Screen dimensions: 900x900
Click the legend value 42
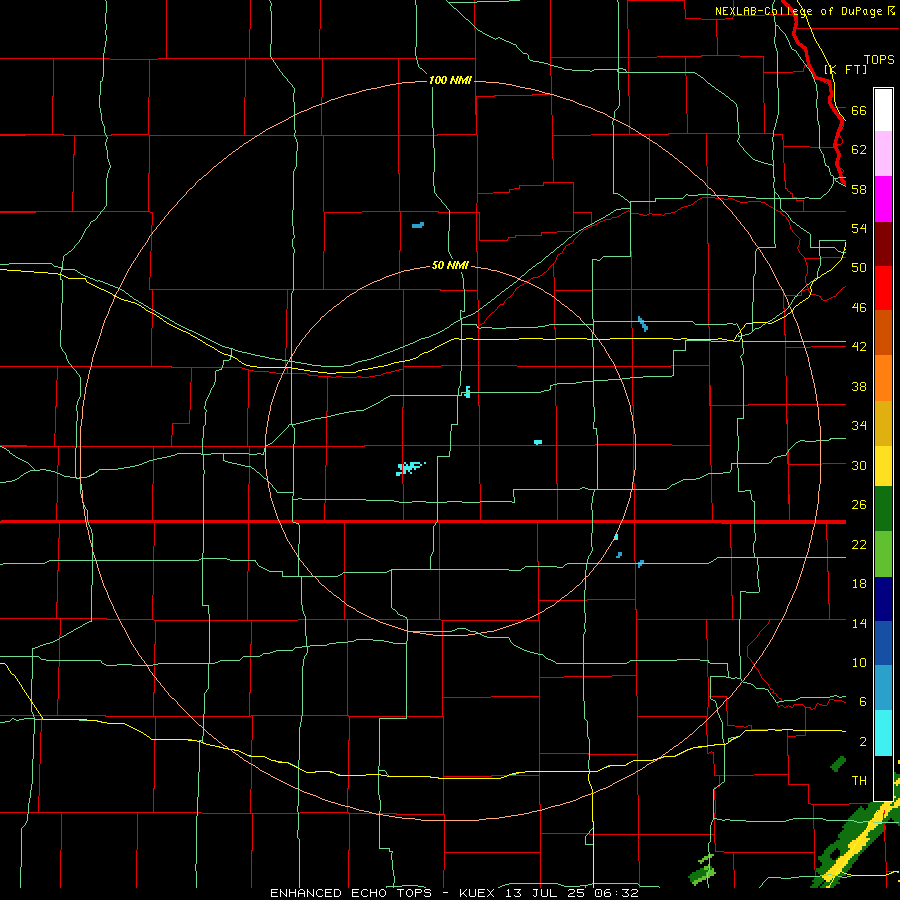tap(859, 346)
